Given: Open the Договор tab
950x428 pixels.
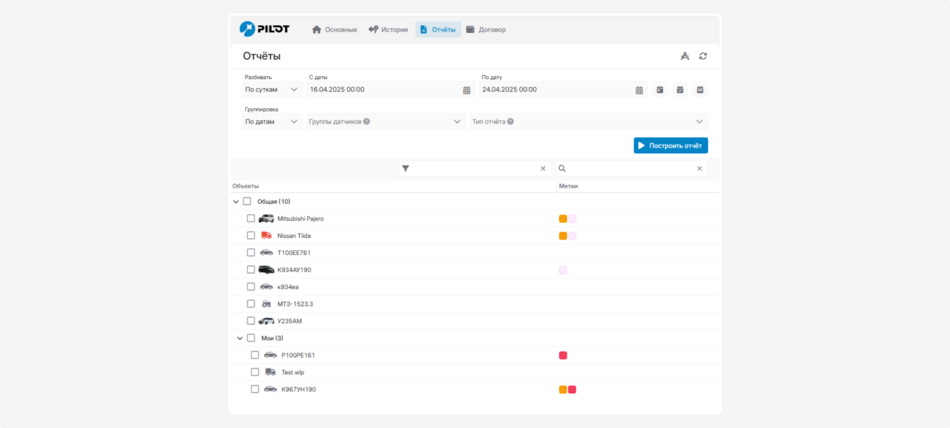Looking at the screenshot, I should coord(486,30).
